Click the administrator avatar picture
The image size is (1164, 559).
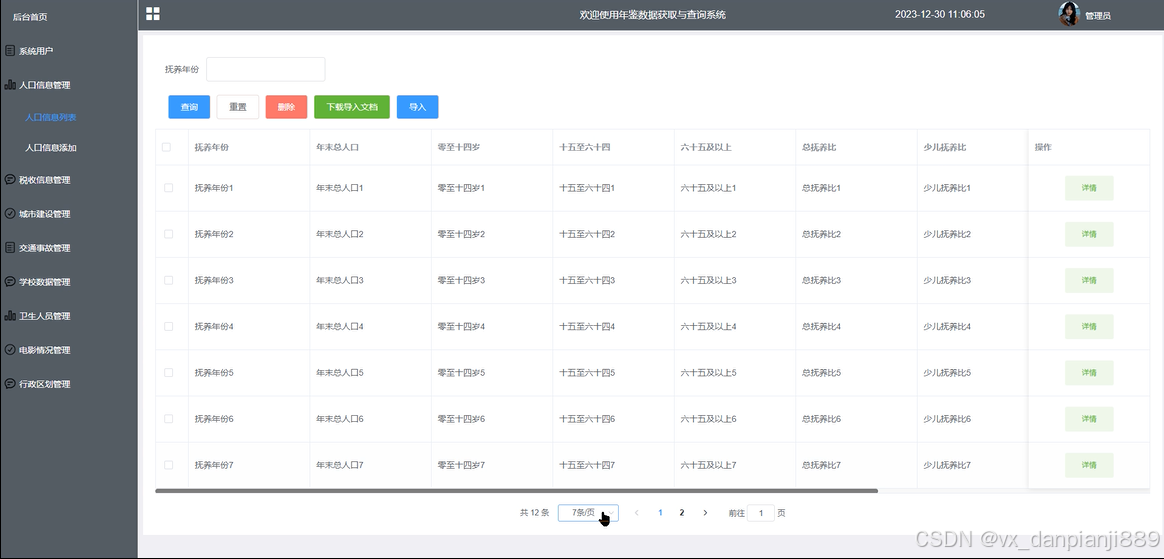click(1069, 14)
